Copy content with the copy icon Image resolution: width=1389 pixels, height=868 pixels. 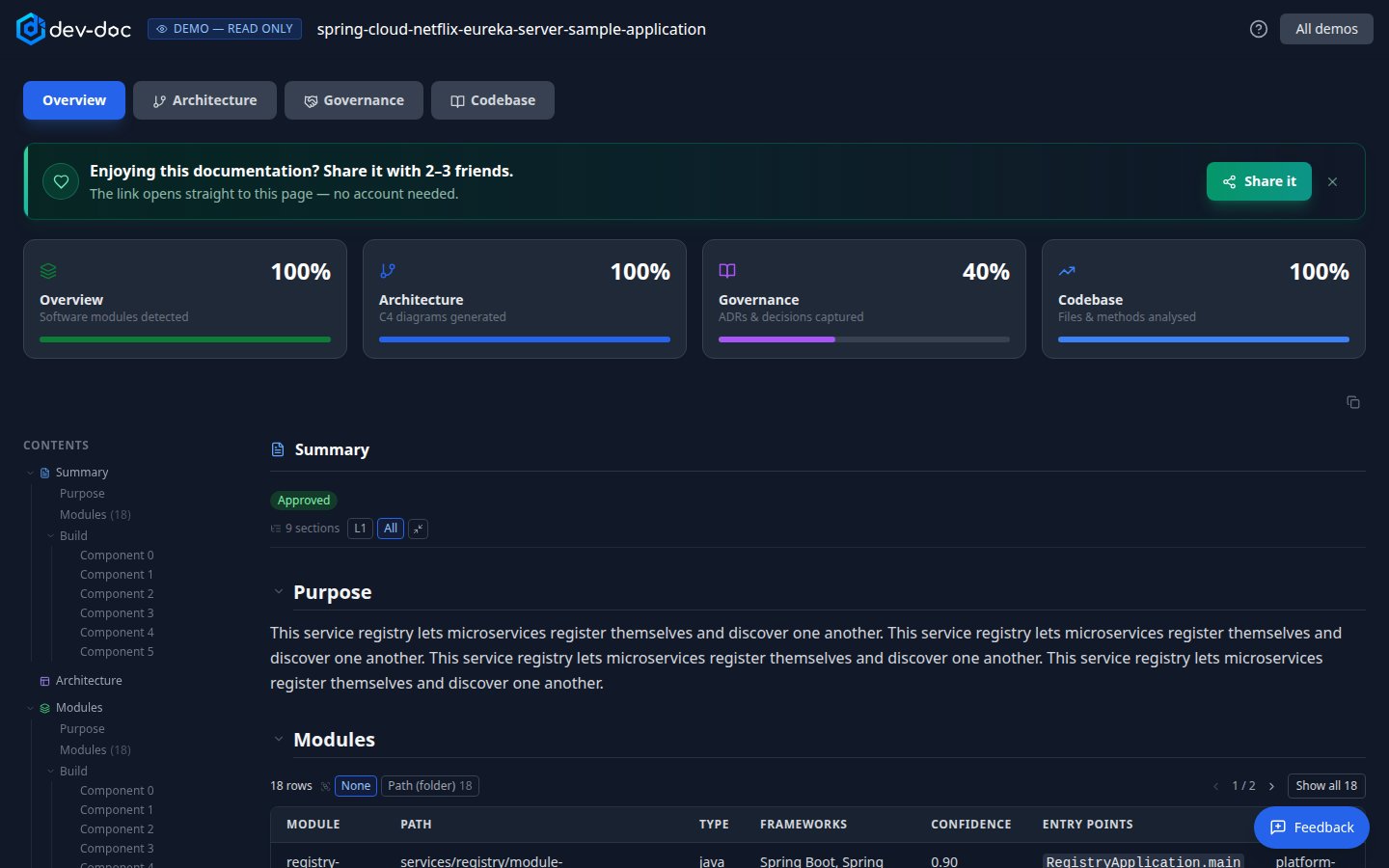click(x=1353, y=402)
